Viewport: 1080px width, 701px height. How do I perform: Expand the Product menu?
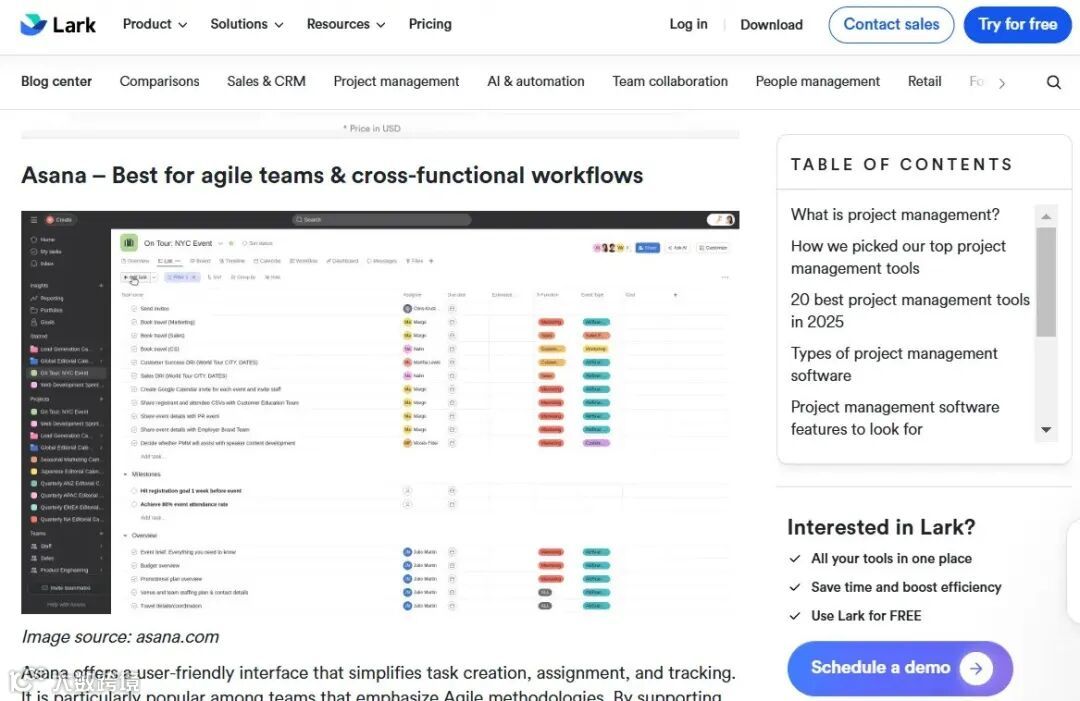[x=155, y=24]
